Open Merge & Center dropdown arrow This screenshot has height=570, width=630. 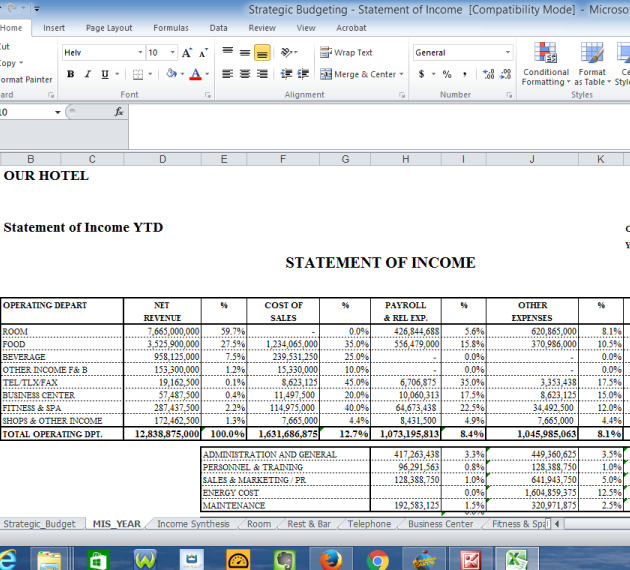(x=401, y=74)
